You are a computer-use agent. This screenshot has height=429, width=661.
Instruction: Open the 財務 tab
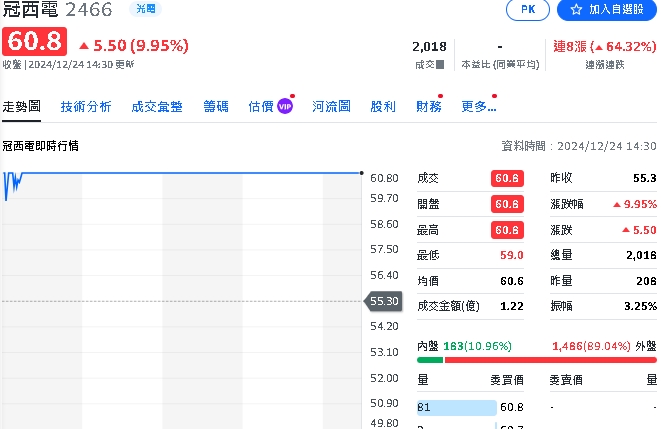429,107
